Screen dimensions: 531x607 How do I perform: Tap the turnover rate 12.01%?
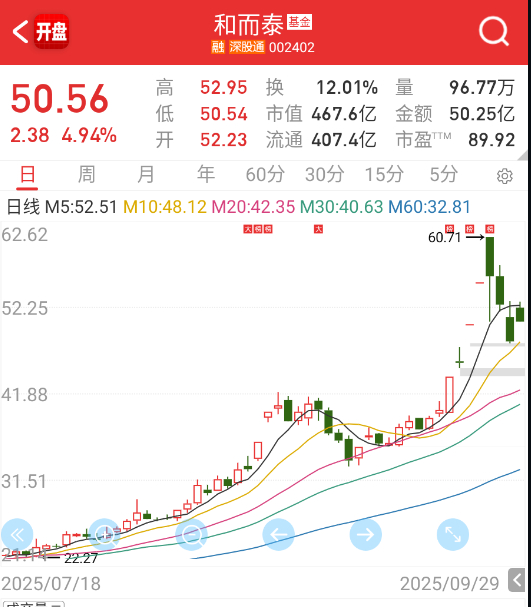point(347,87)
